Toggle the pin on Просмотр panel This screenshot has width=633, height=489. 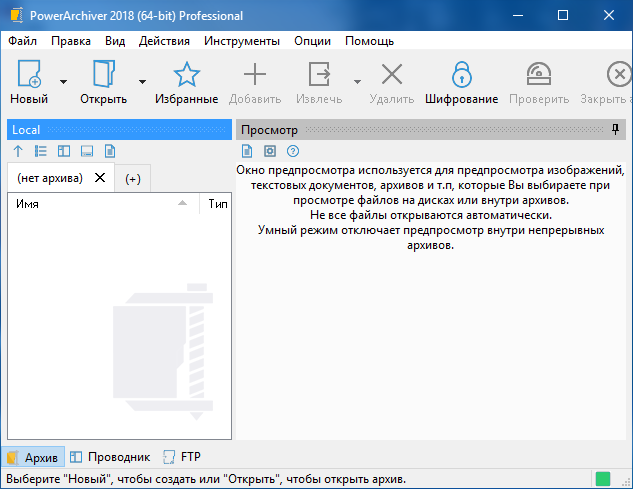click(616, 130)
